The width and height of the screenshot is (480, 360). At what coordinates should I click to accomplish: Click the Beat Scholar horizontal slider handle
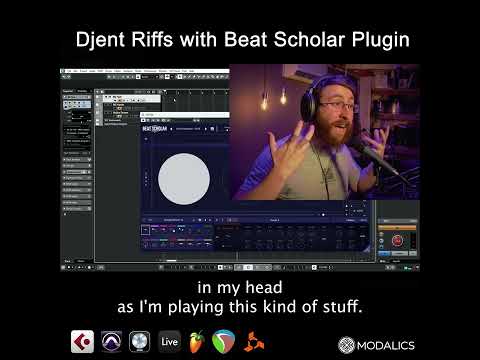(323, 215)
